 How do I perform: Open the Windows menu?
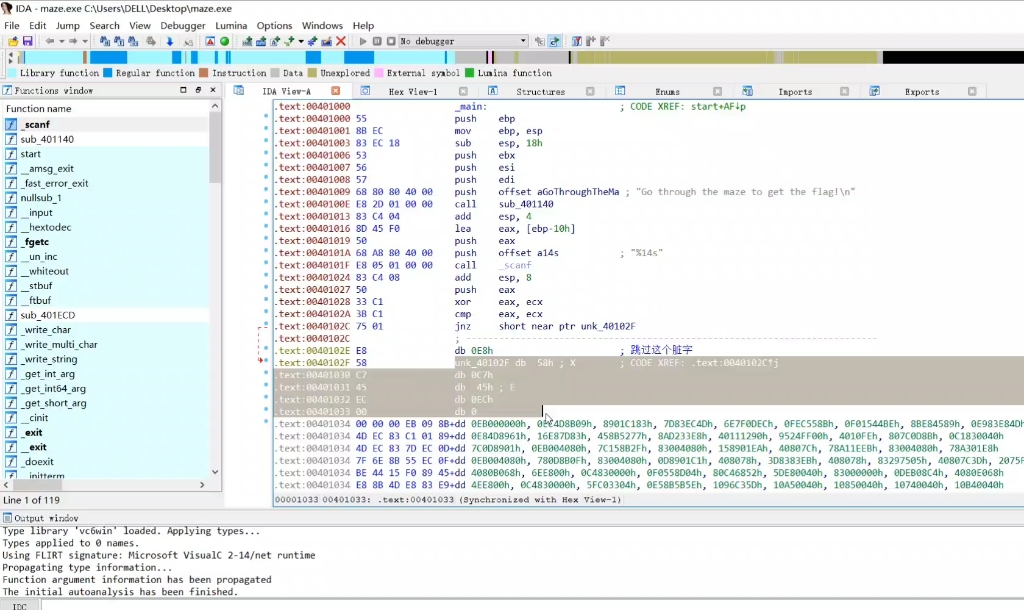point(322,25)
